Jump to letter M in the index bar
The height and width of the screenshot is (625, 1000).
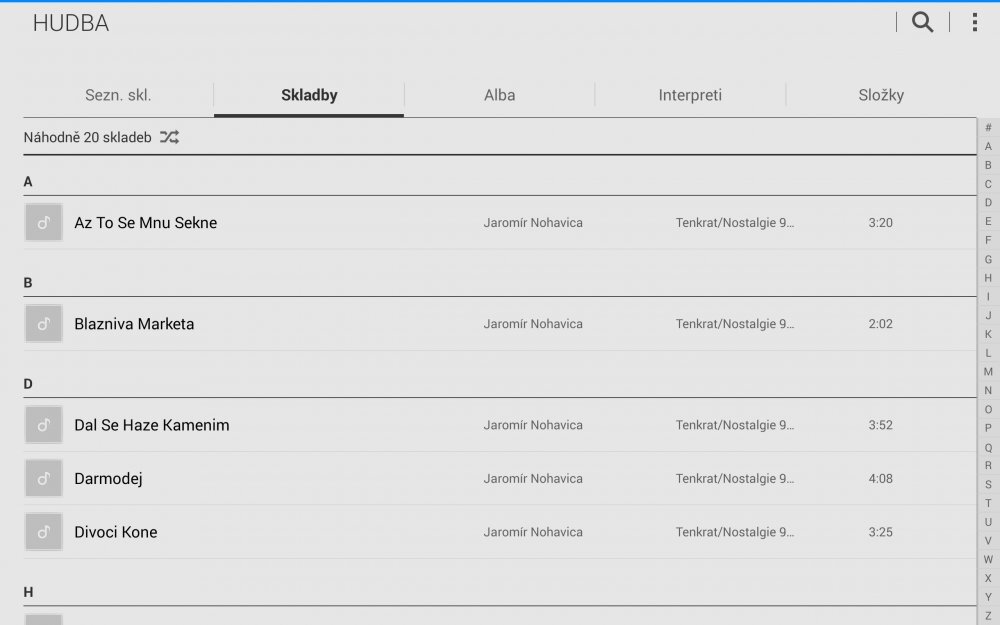pyautogui.click(x=988, y=371)
